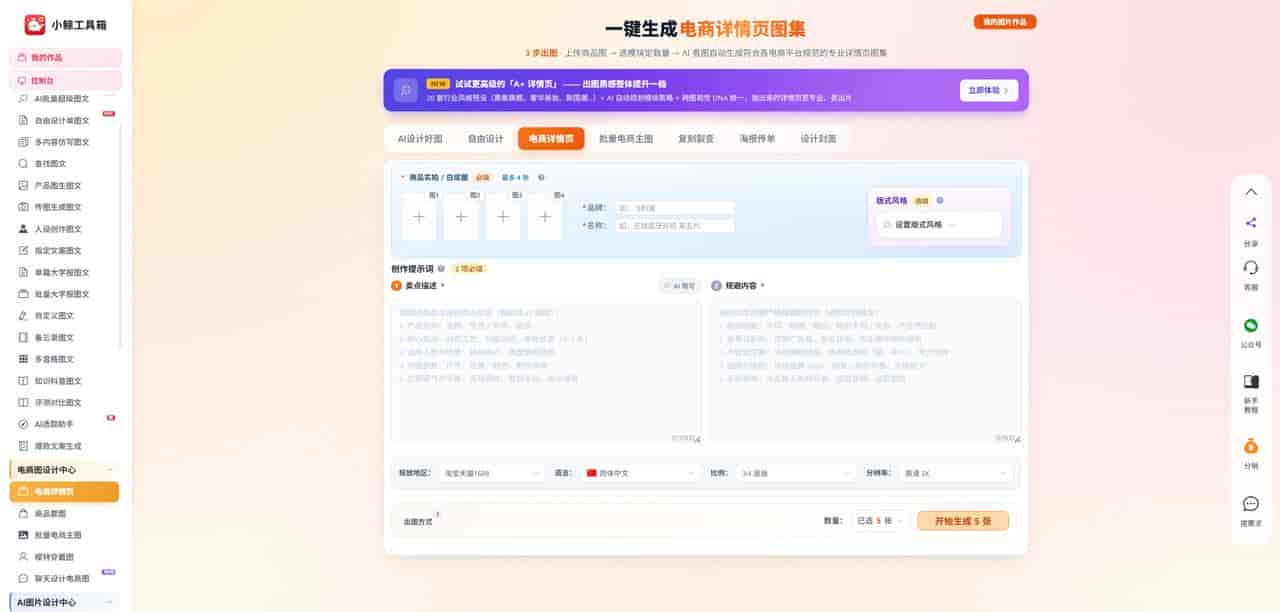The image size is (1280, 612).
Task: Open AI批量超级图文 in the sidebar
Action: click(x=64, y=98)
